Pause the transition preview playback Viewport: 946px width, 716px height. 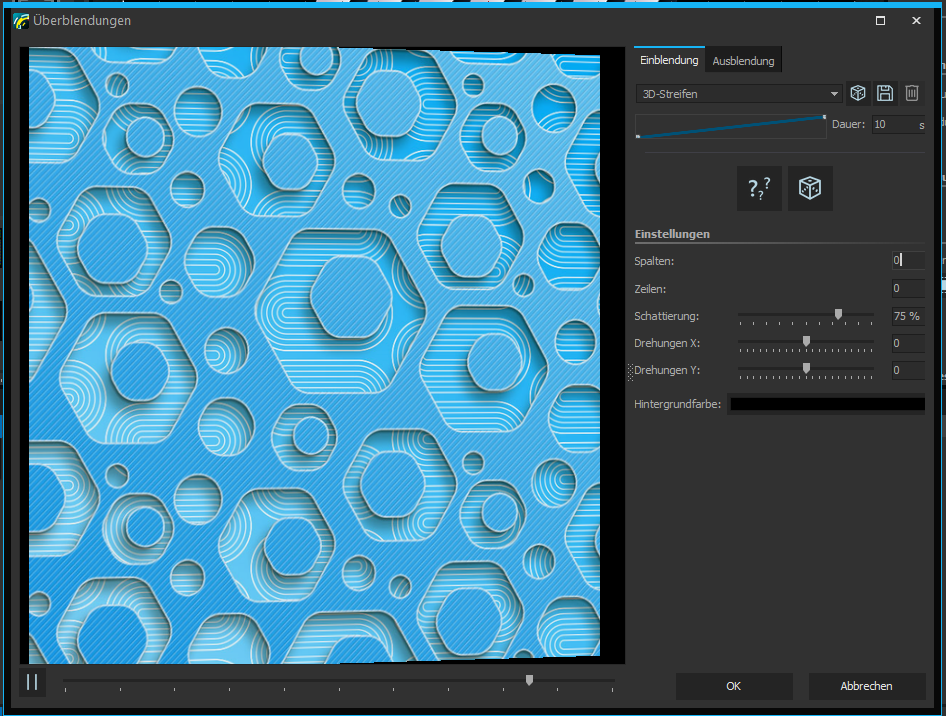32,682
